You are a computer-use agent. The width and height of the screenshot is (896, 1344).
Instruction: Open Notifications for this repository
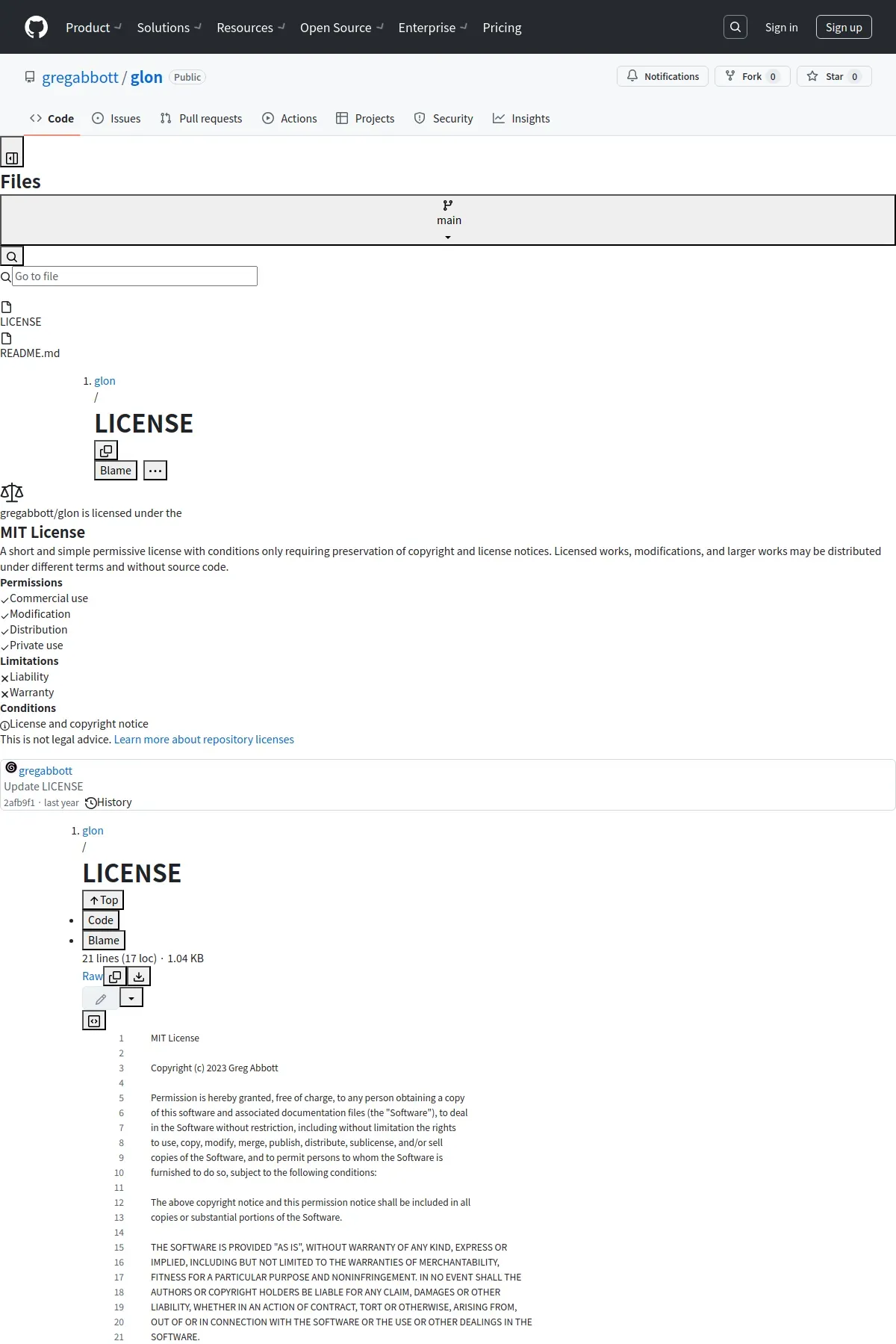[x=663, y=76]
